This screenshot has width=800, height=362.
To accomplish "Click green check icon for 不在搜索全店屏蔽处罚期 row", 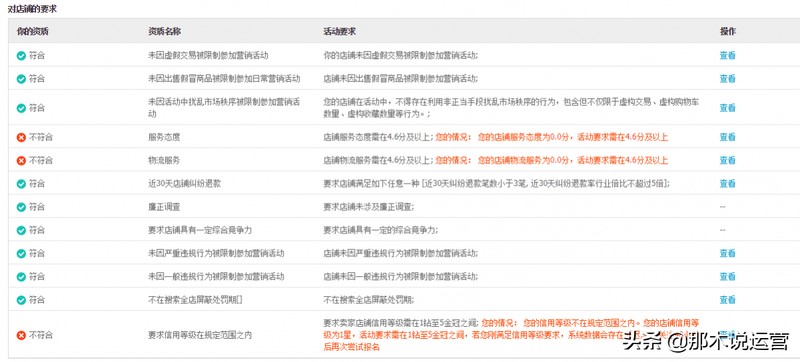I will point(21,300).
